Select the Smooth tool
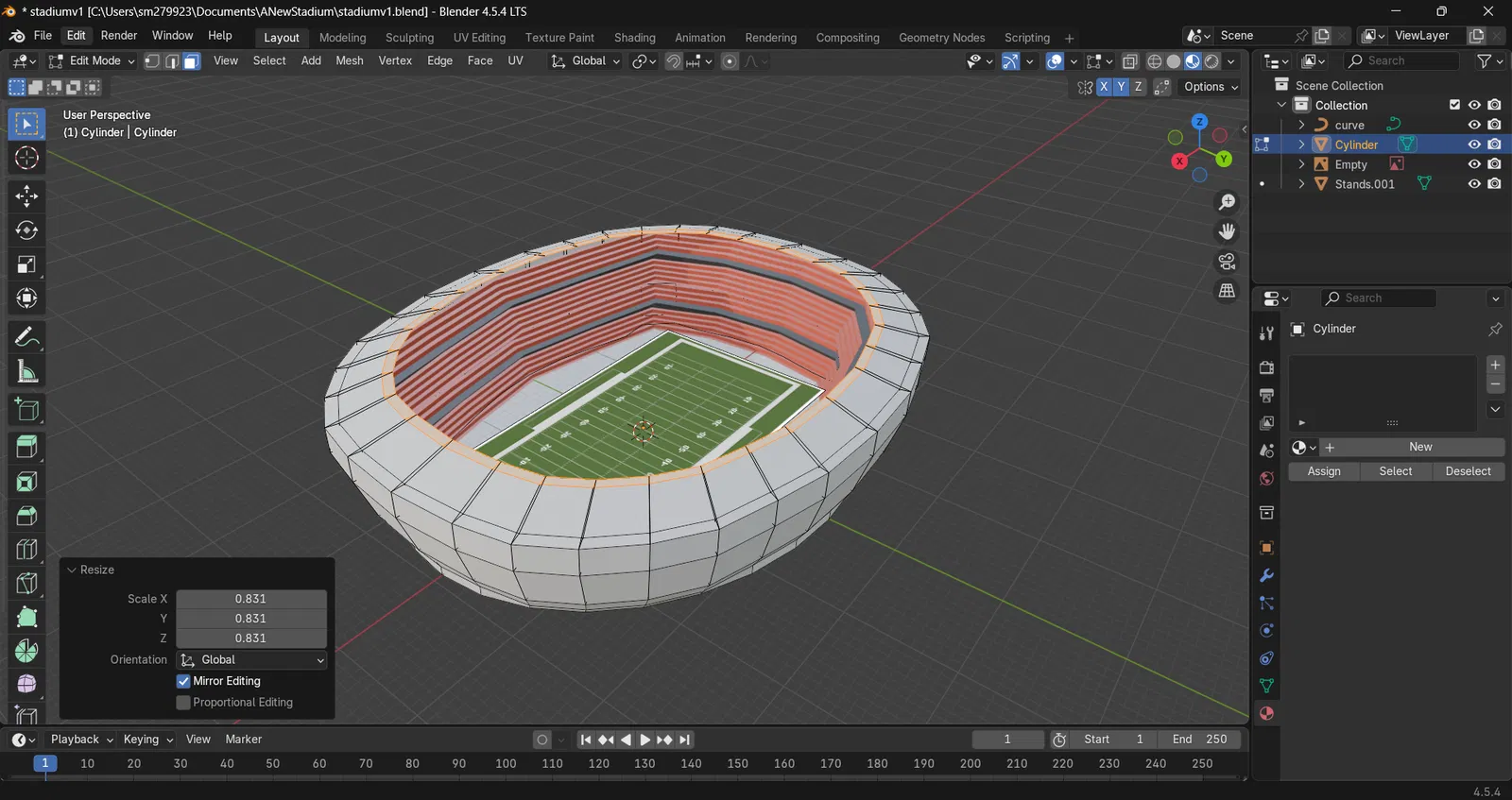 26,684
